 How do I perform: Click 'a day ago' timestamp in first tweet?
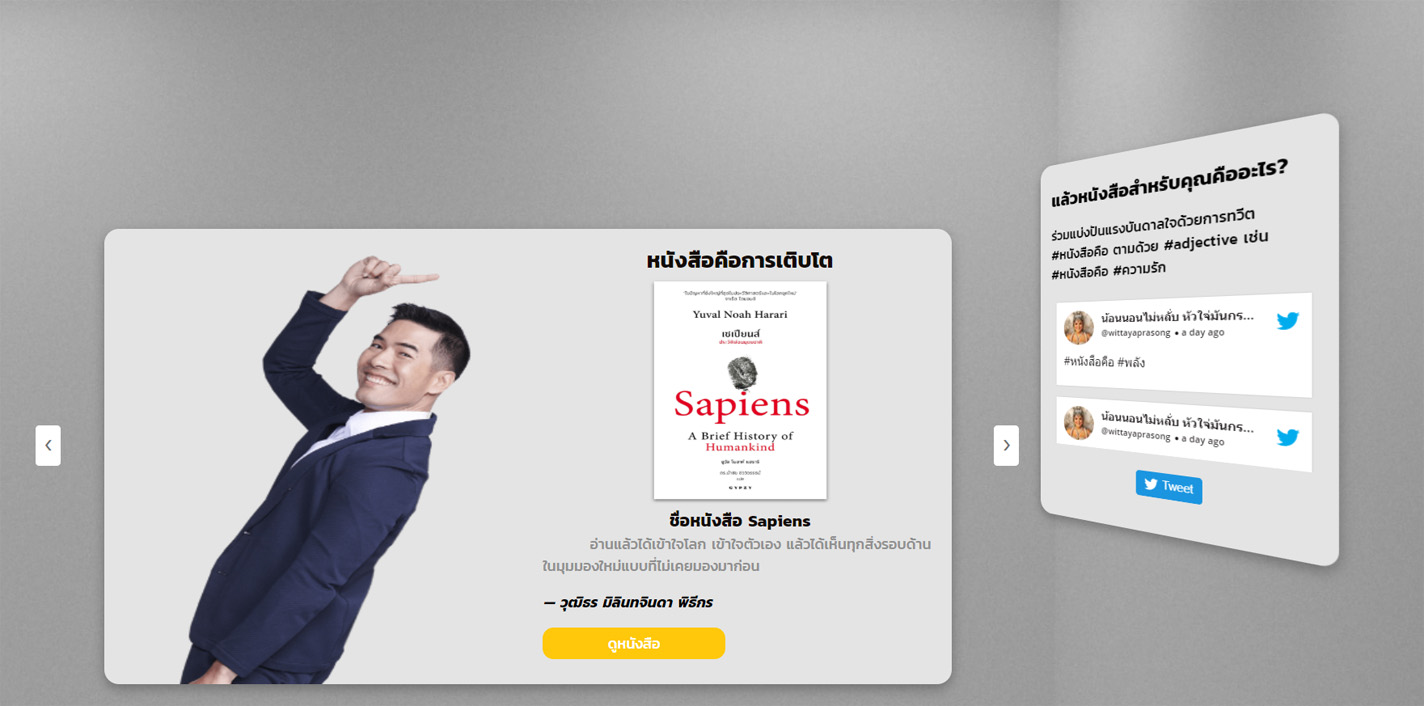click(1203, 332)
